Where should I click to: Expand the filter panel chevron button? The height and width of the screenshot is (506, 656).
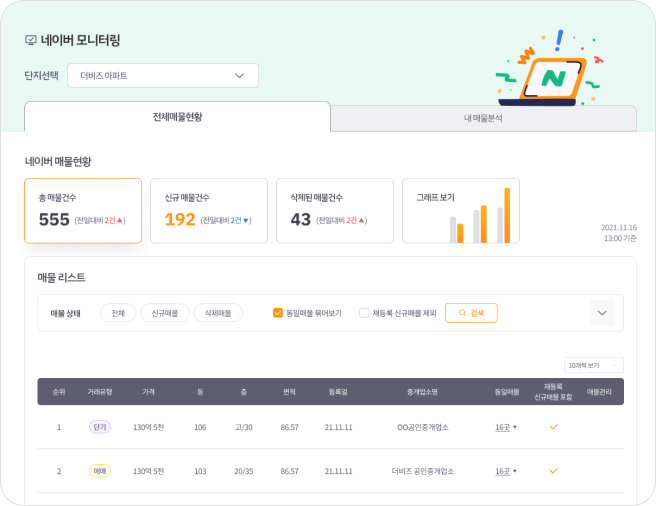[602, 313]
